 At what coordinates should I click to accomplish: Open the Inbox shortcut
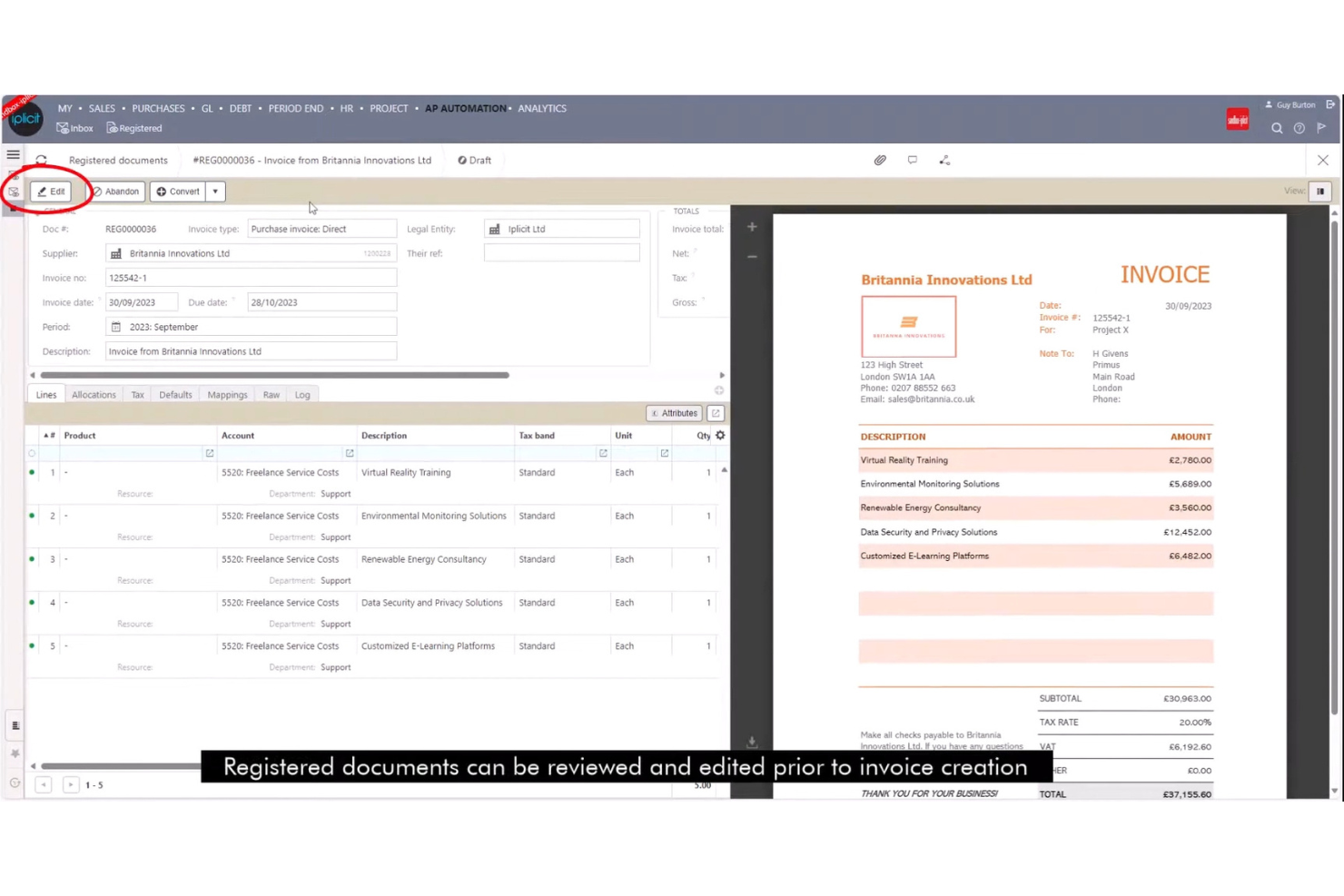tap(74, 128)
